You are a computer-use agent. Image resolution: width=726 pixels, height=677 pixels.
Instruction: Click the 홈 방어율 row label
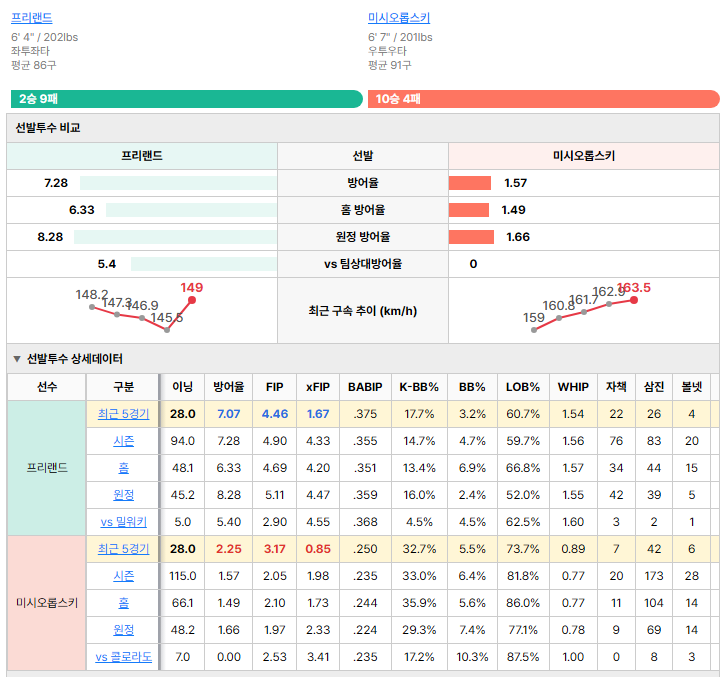(x=363, y=210)
